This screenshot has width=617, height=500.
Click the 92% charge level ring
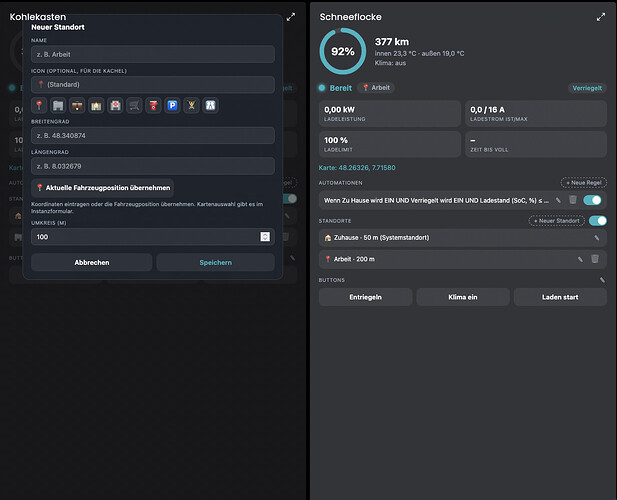tap(343, 51)
